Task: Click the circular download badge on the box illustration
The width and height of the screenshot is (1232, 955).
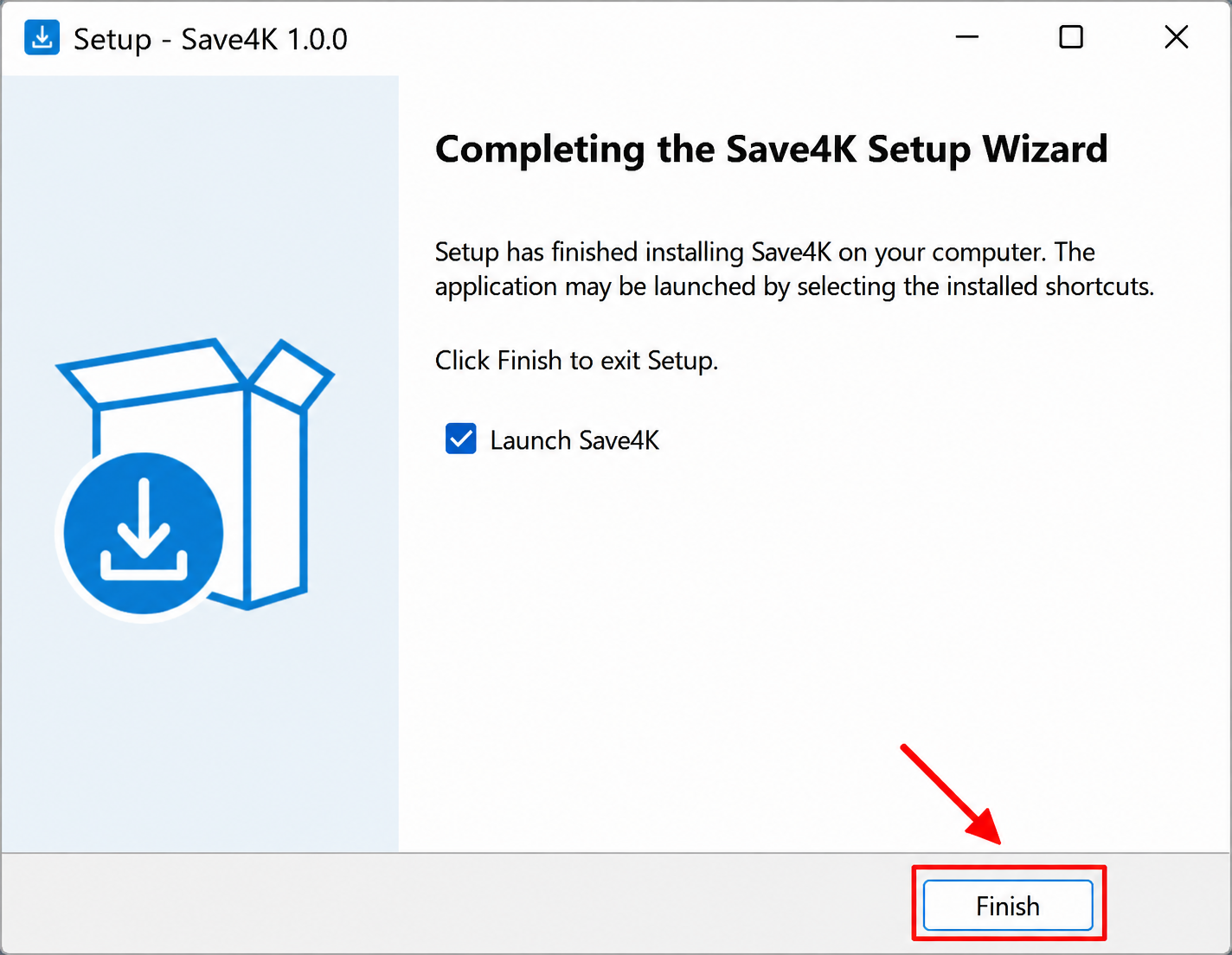Action: (x=144, y=534)
